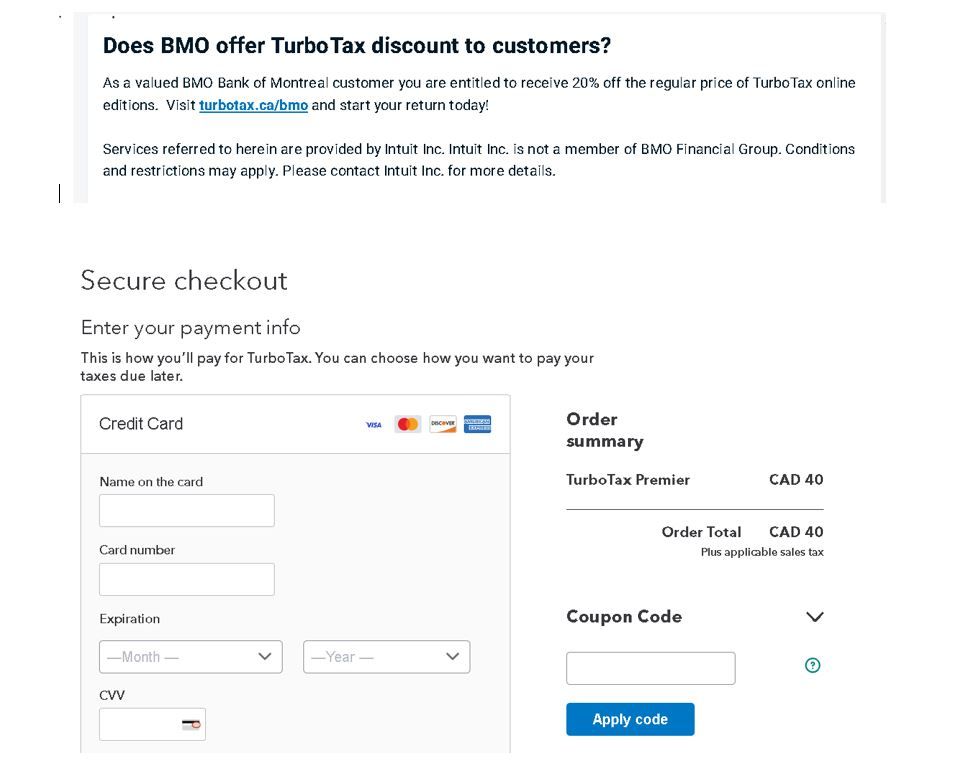This screenshot has height=764, width=977.
Task: Focus the Name on the card field
Action: 186,510
